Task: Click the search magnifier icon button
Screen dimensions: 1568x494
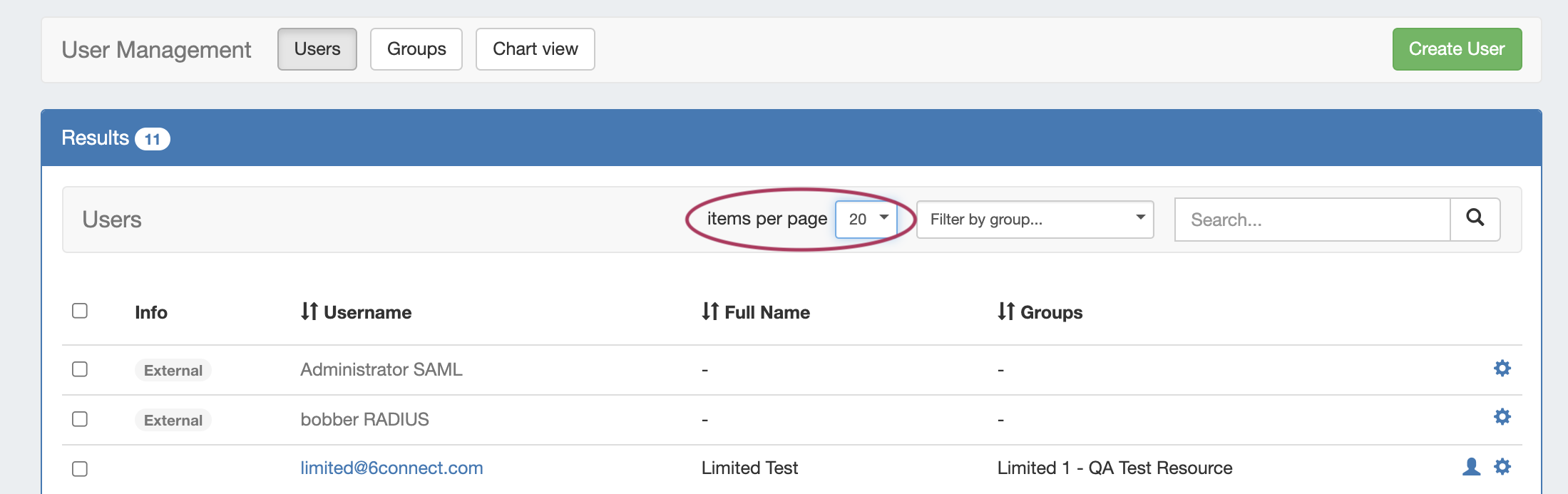Action: click(1475, 219)
